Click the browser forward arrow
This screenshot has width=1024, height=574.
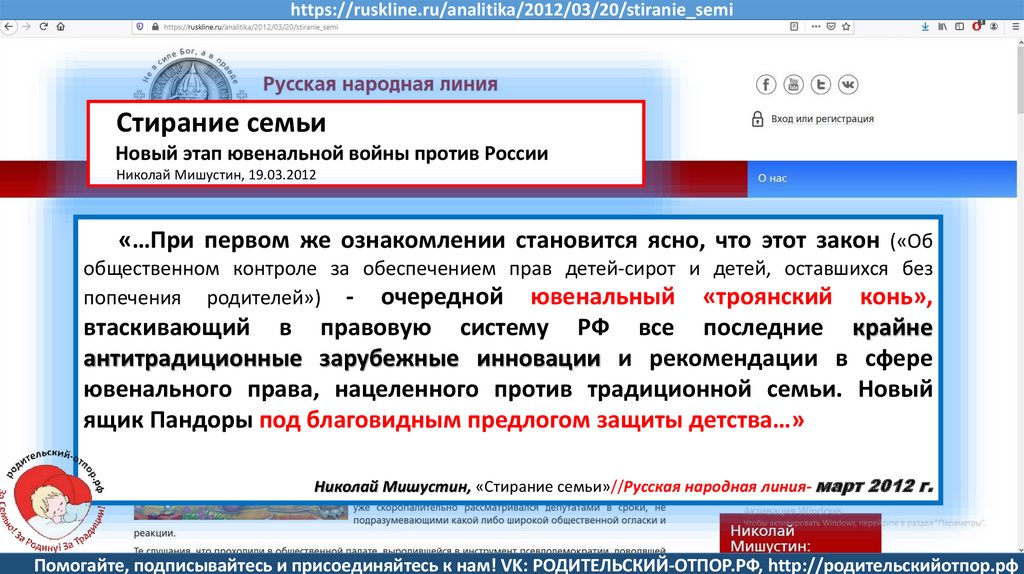coord(26,27)
